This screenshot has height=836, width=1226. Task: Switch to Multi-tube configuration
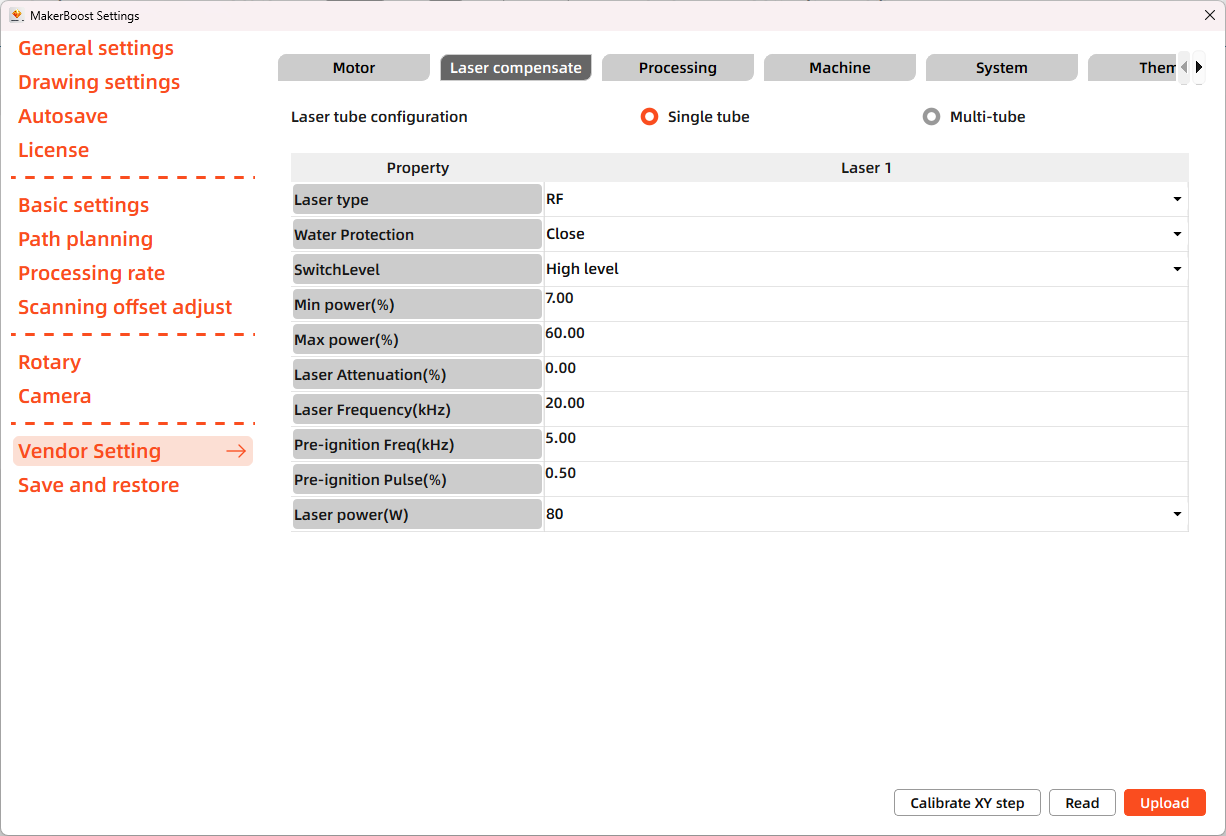coord(931,116)
